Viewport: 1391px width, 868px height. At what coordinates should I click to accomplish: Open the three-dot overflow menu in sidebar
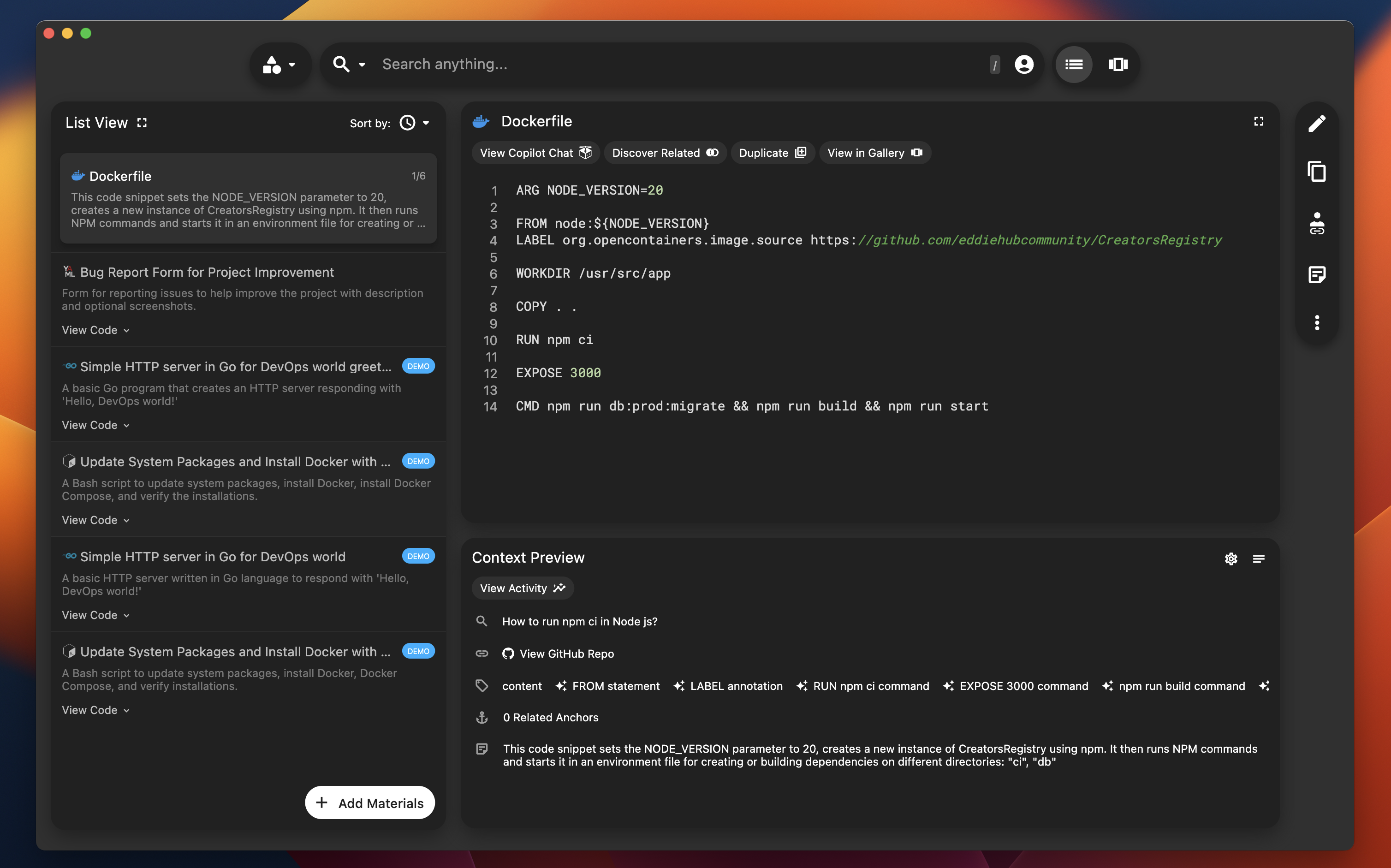1316,323
